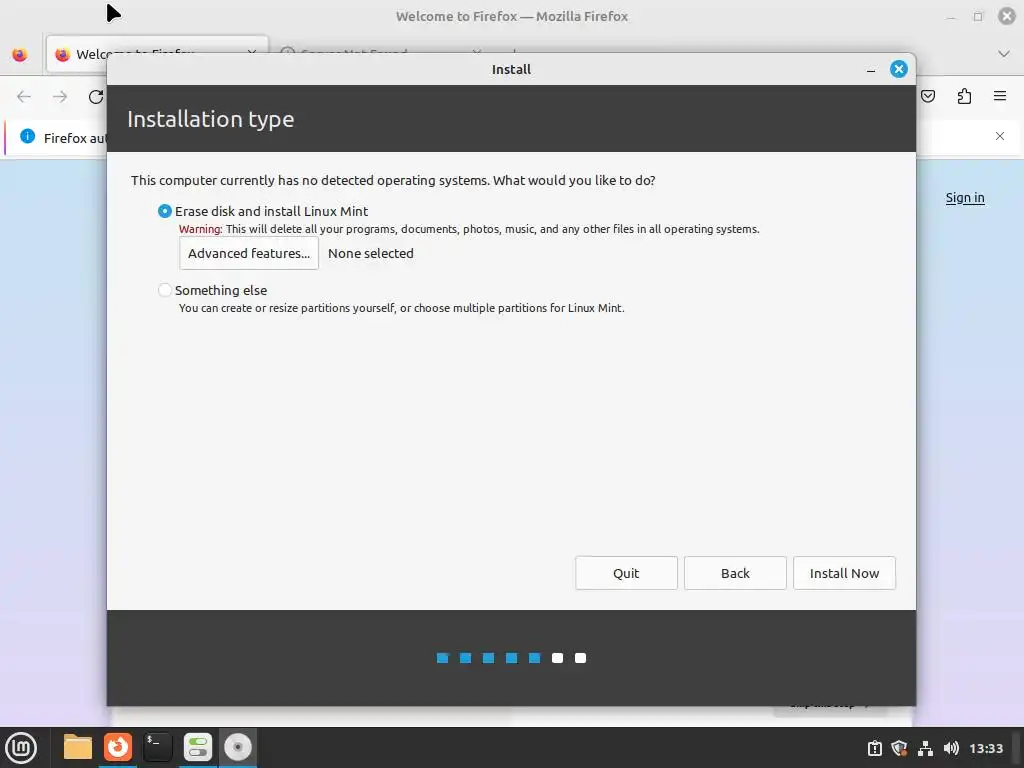Viewport: 1024px width, 768px height.
Task: Reload the page in Firefox
Action: (96, 97)
